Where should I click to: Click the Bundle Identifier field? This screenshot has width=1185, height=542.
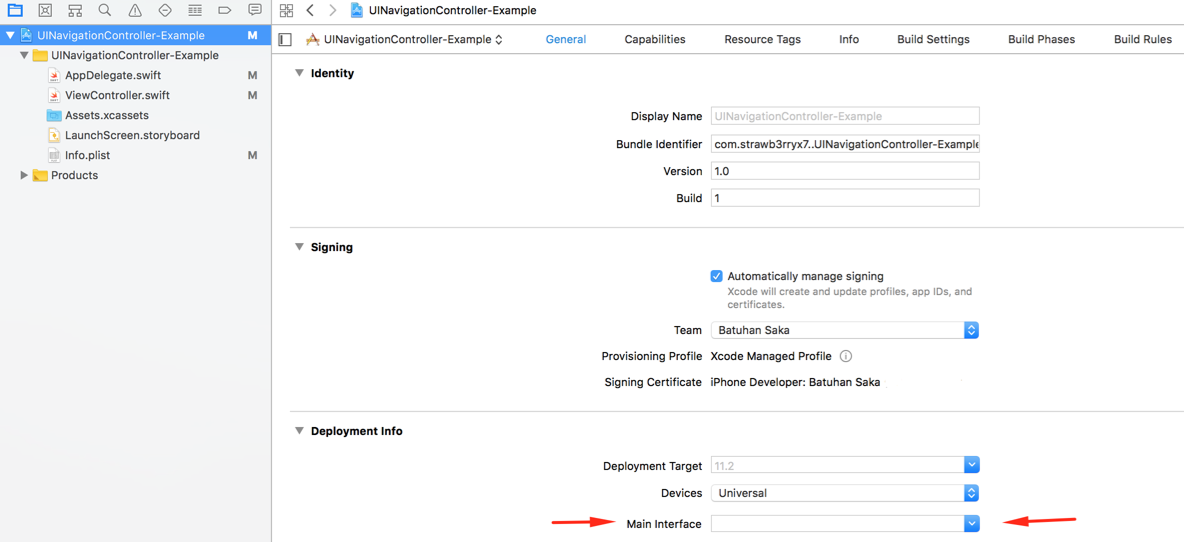coord(844,144)
